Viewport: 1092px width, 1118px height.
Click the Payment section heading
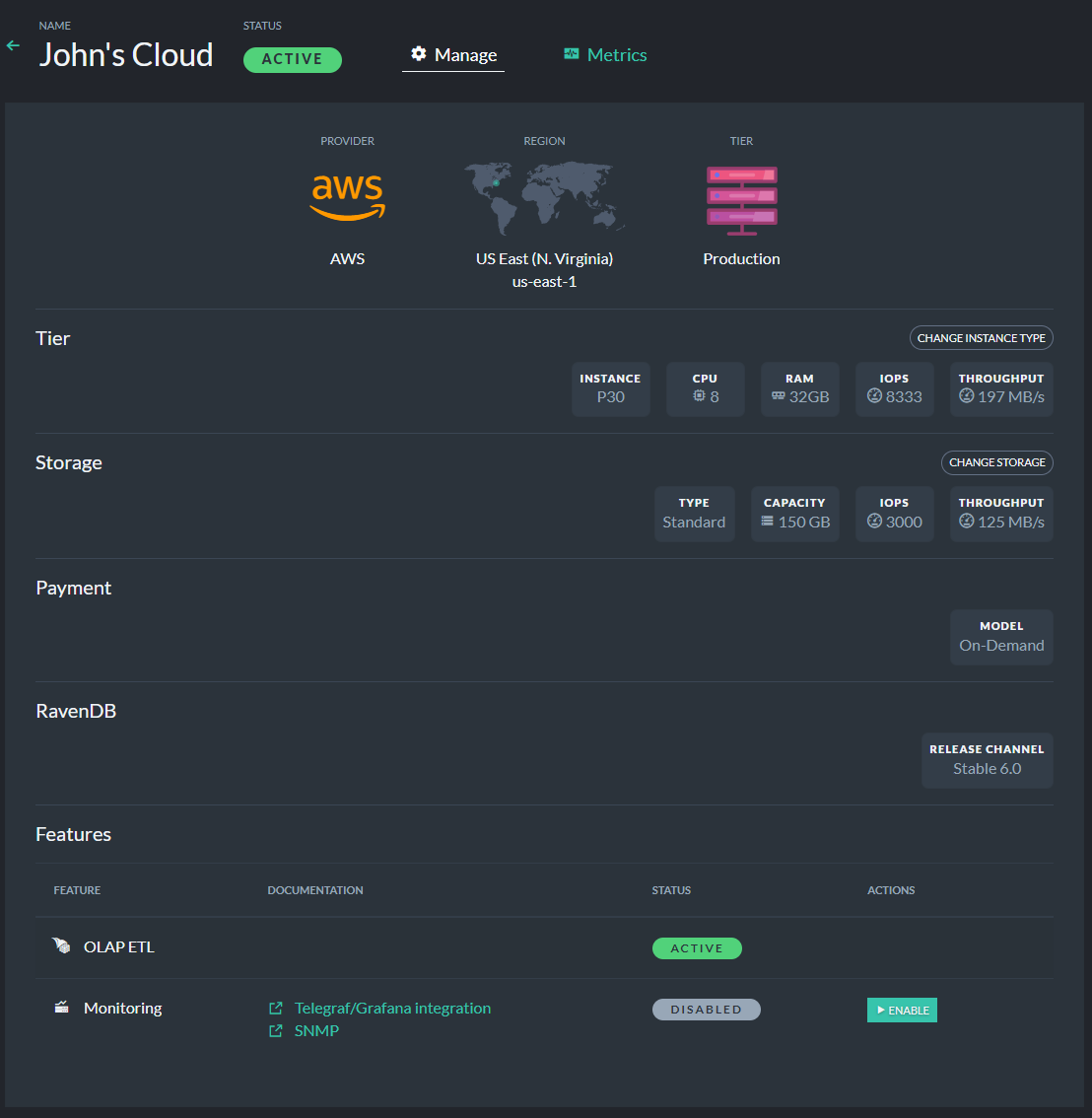click(x=73, y=588)
